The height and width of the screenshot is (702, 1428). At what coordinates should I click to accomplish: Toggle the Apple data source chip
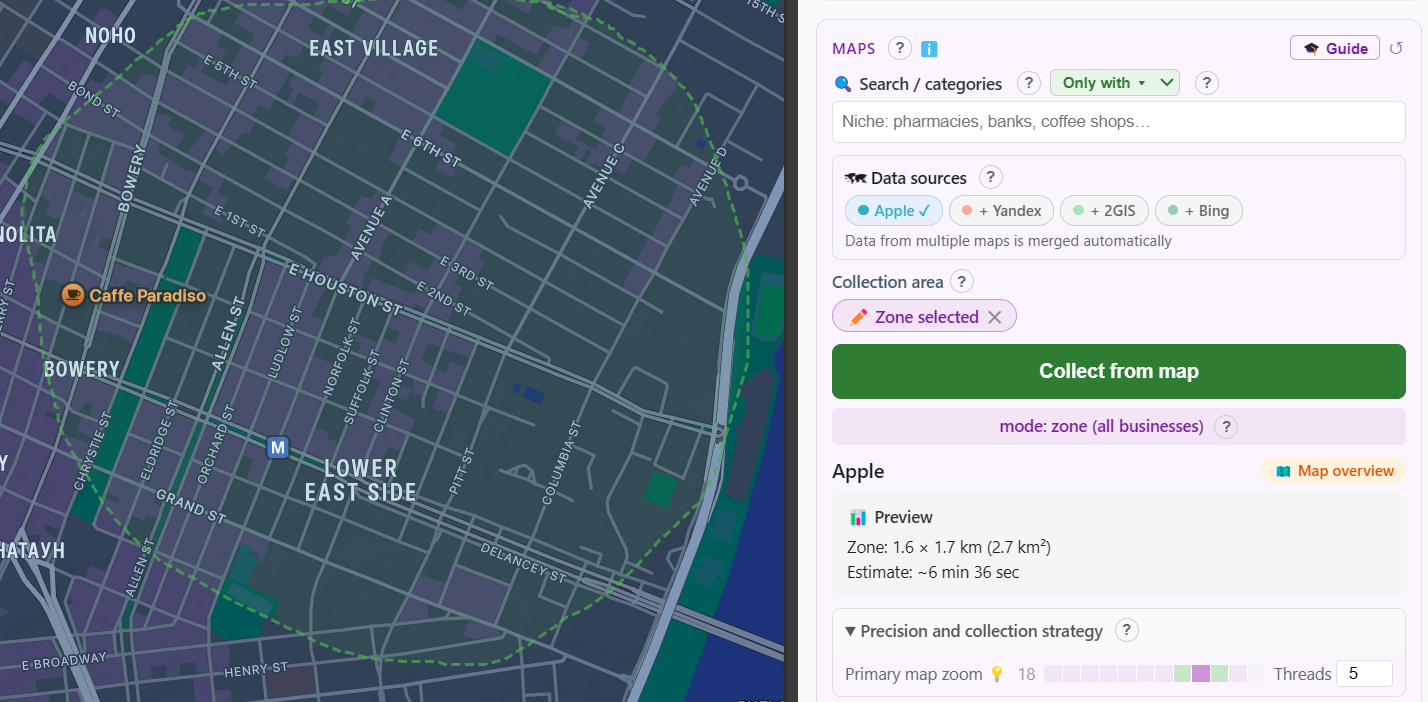pos(894,211)
